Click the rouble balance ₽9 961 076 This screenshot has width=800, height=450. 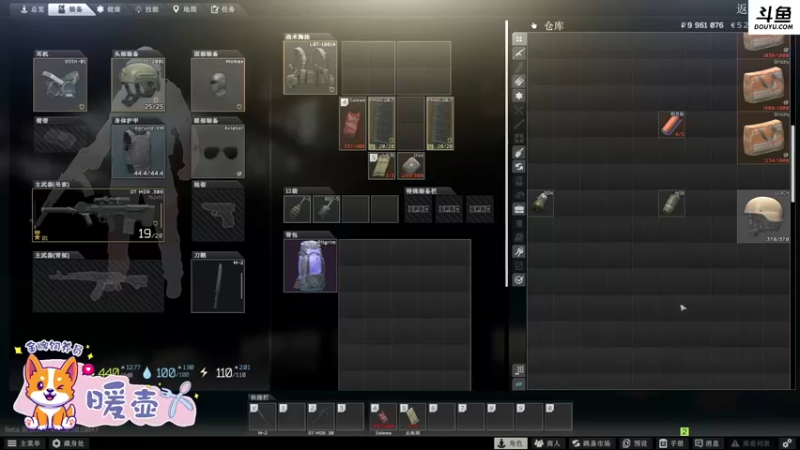(702, 25)
